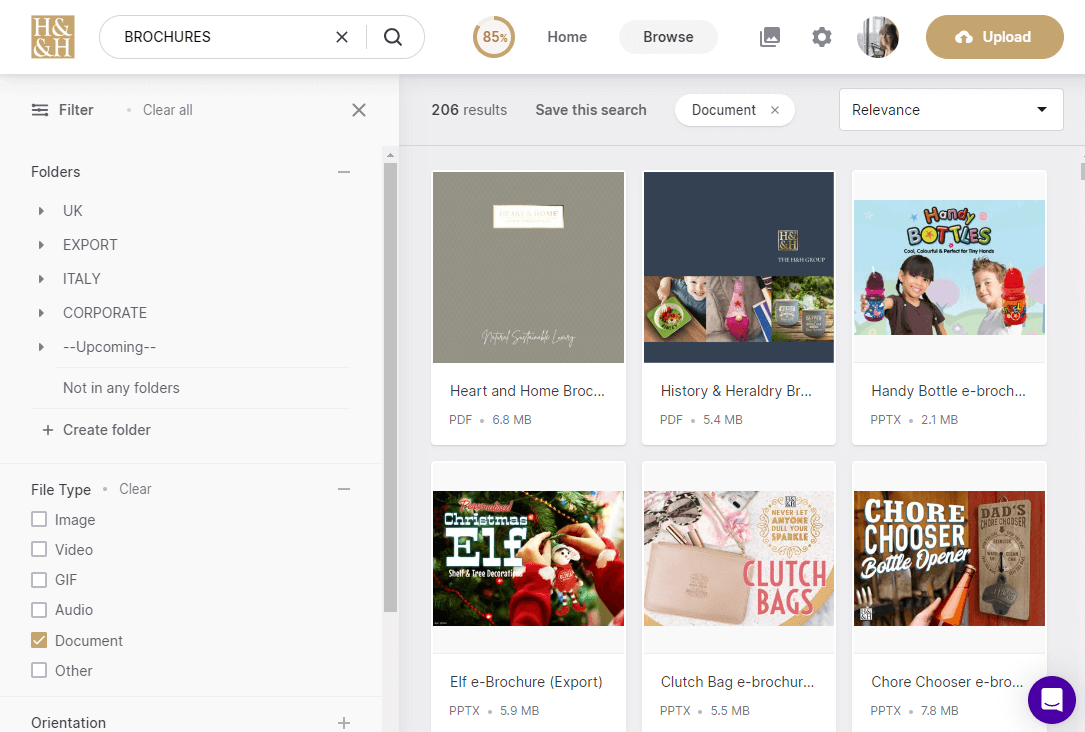Select the --Upcoming-- folder label
The width and height of the screenshot is (1085, 732).
tap(109, 347)
